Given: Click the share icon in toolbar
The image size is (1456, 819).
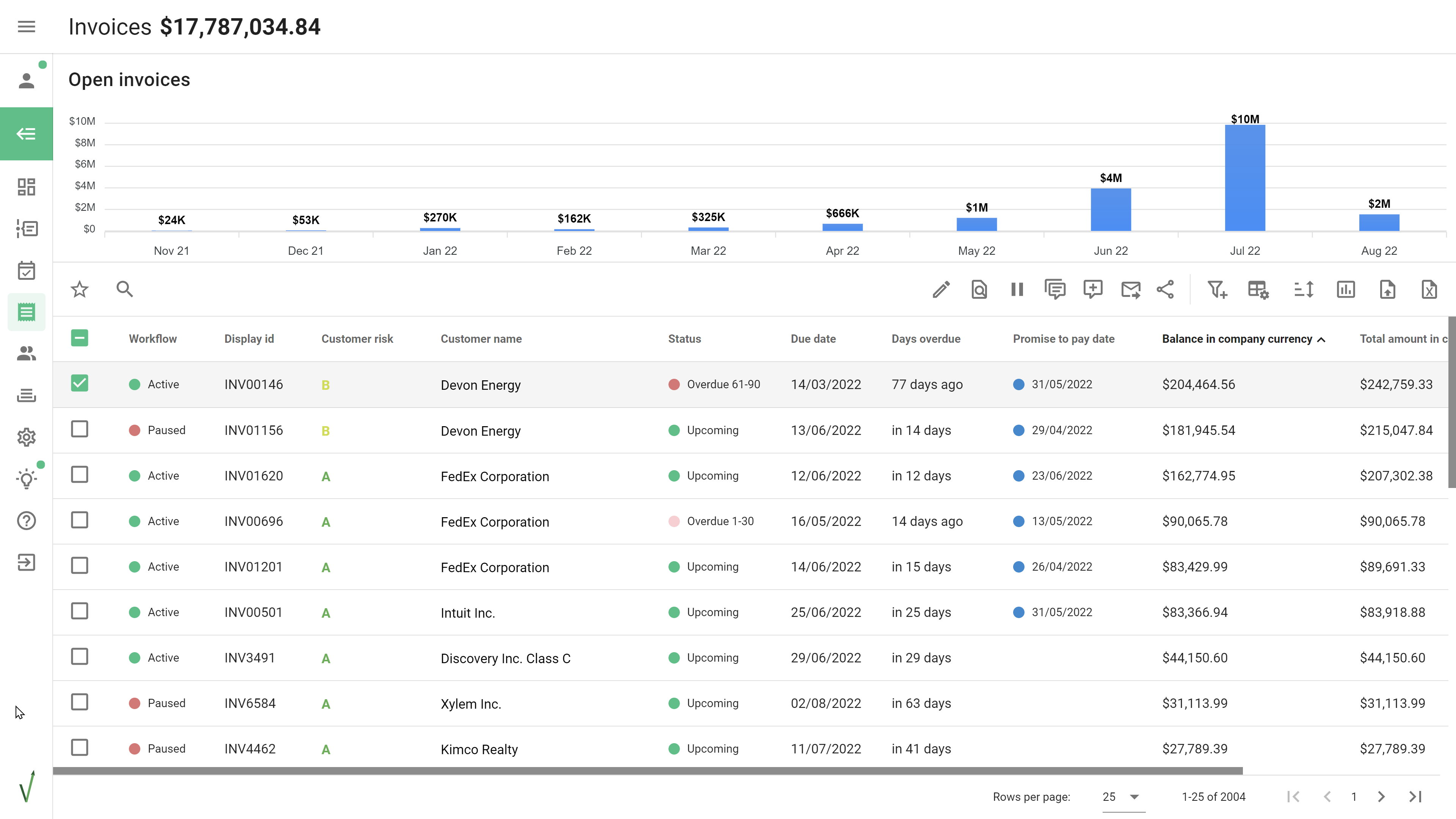Looking at the screenshot, I should 1166,289.
